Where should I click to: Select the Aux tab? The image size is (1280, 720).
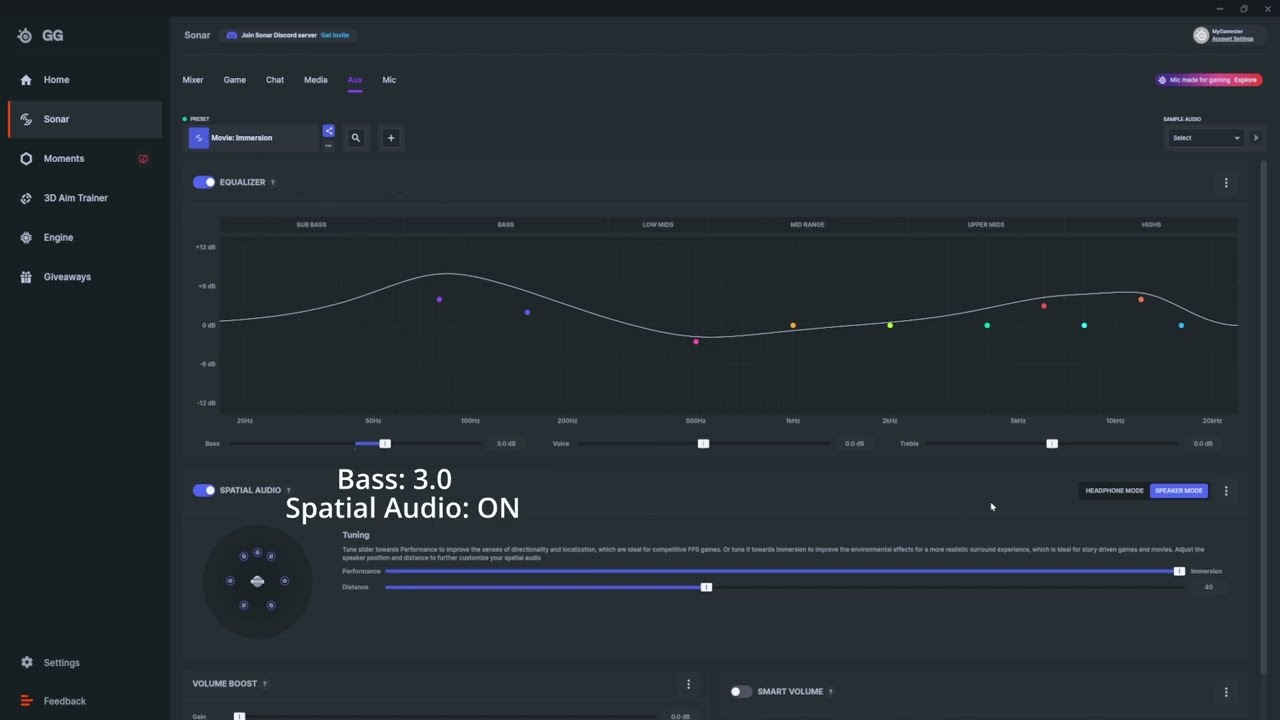point(355,80)
